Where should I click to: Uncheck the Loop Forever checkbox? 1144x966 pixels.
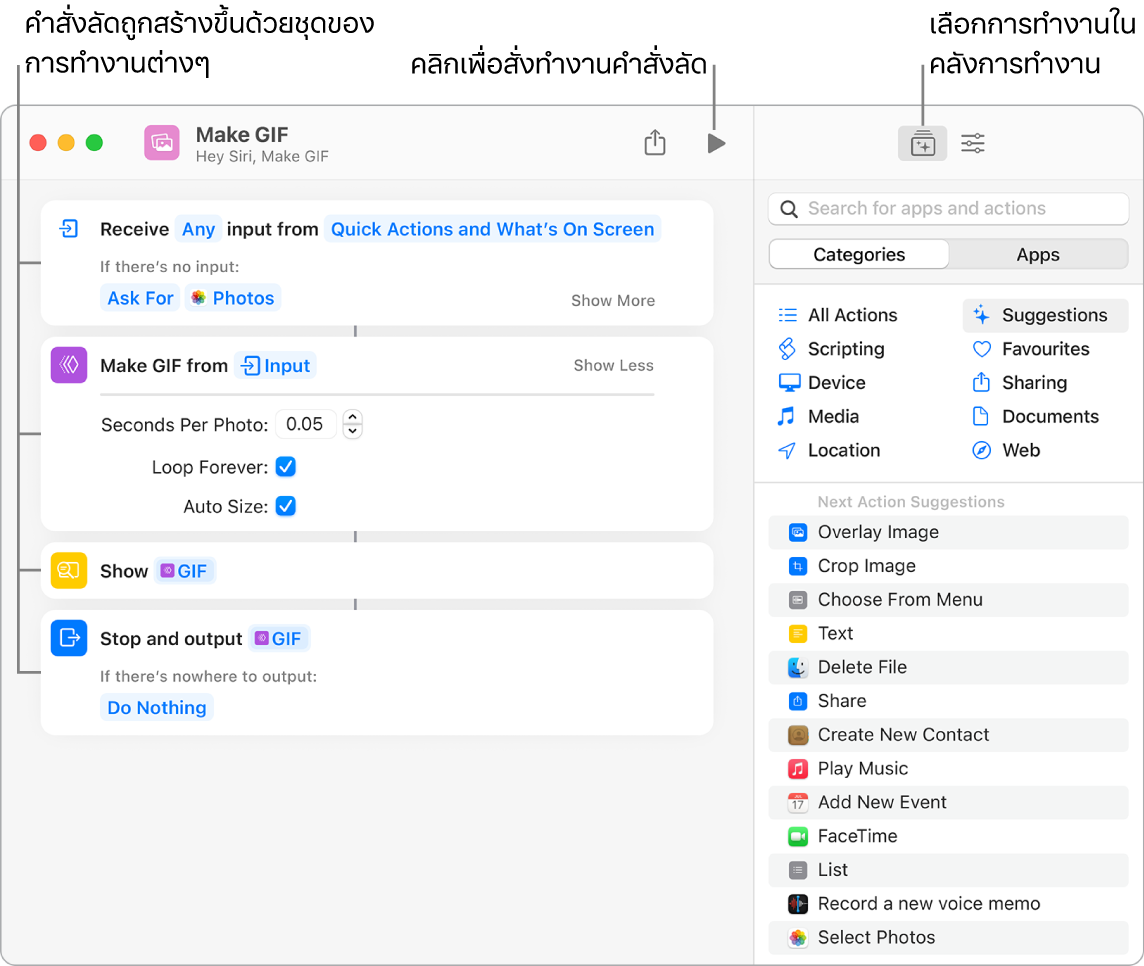pyautogui.click(x=285, y=466)
